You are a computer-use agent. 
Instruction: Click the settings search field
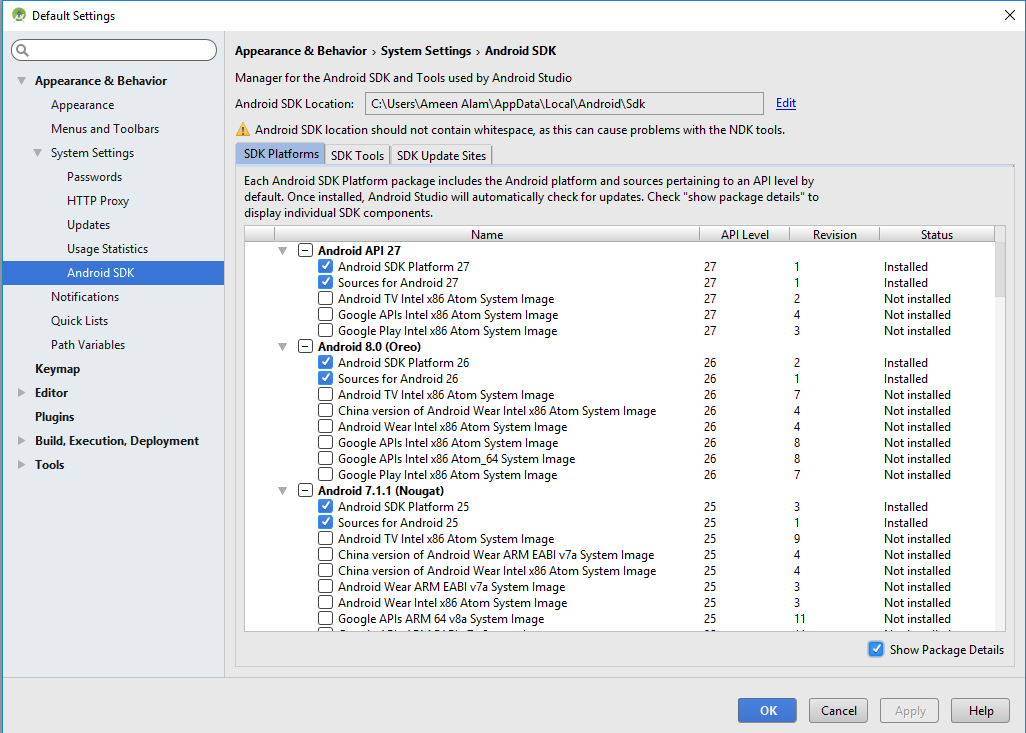click(x=114, y=50)
